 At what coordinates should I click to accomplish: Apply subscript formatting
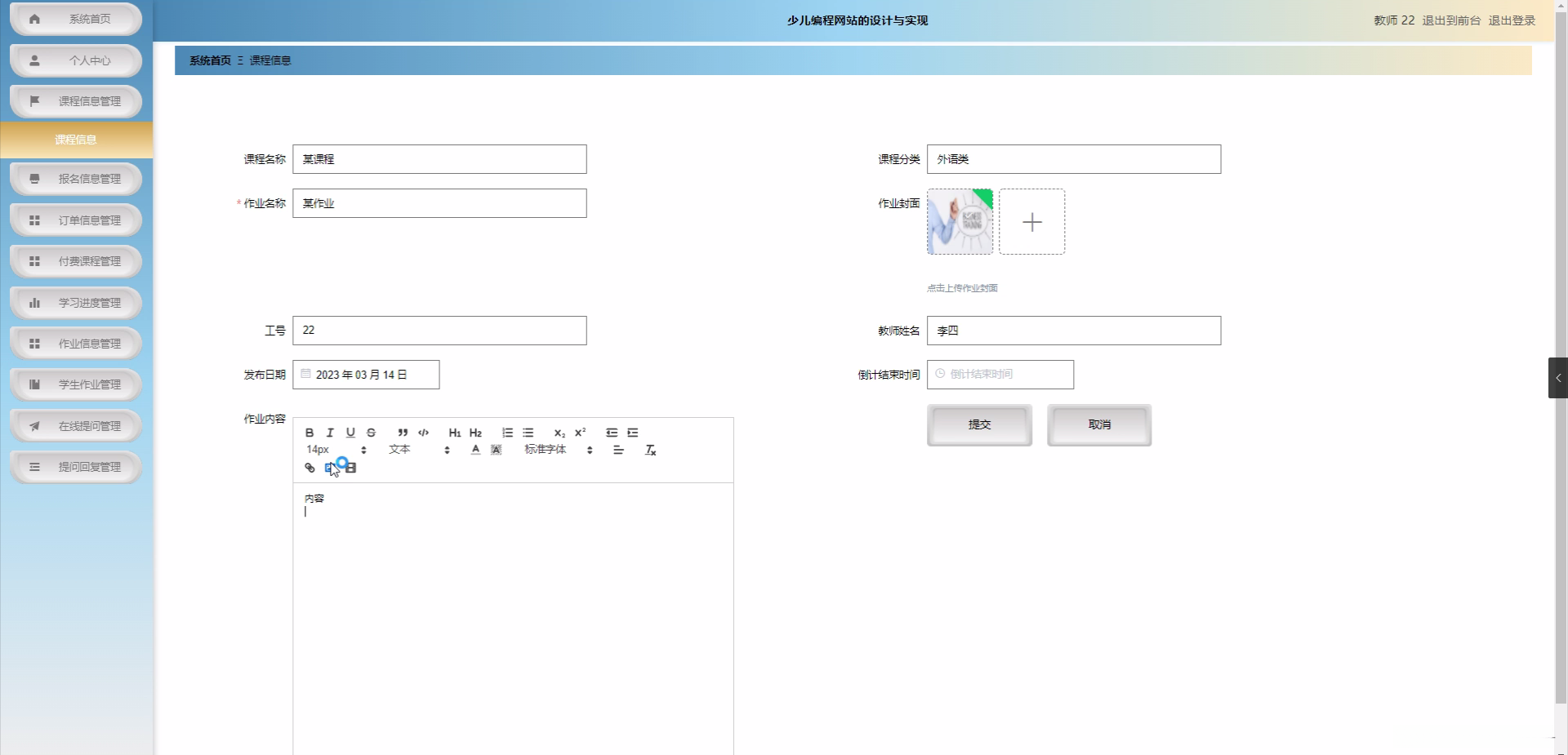click(x=559, y=433)
